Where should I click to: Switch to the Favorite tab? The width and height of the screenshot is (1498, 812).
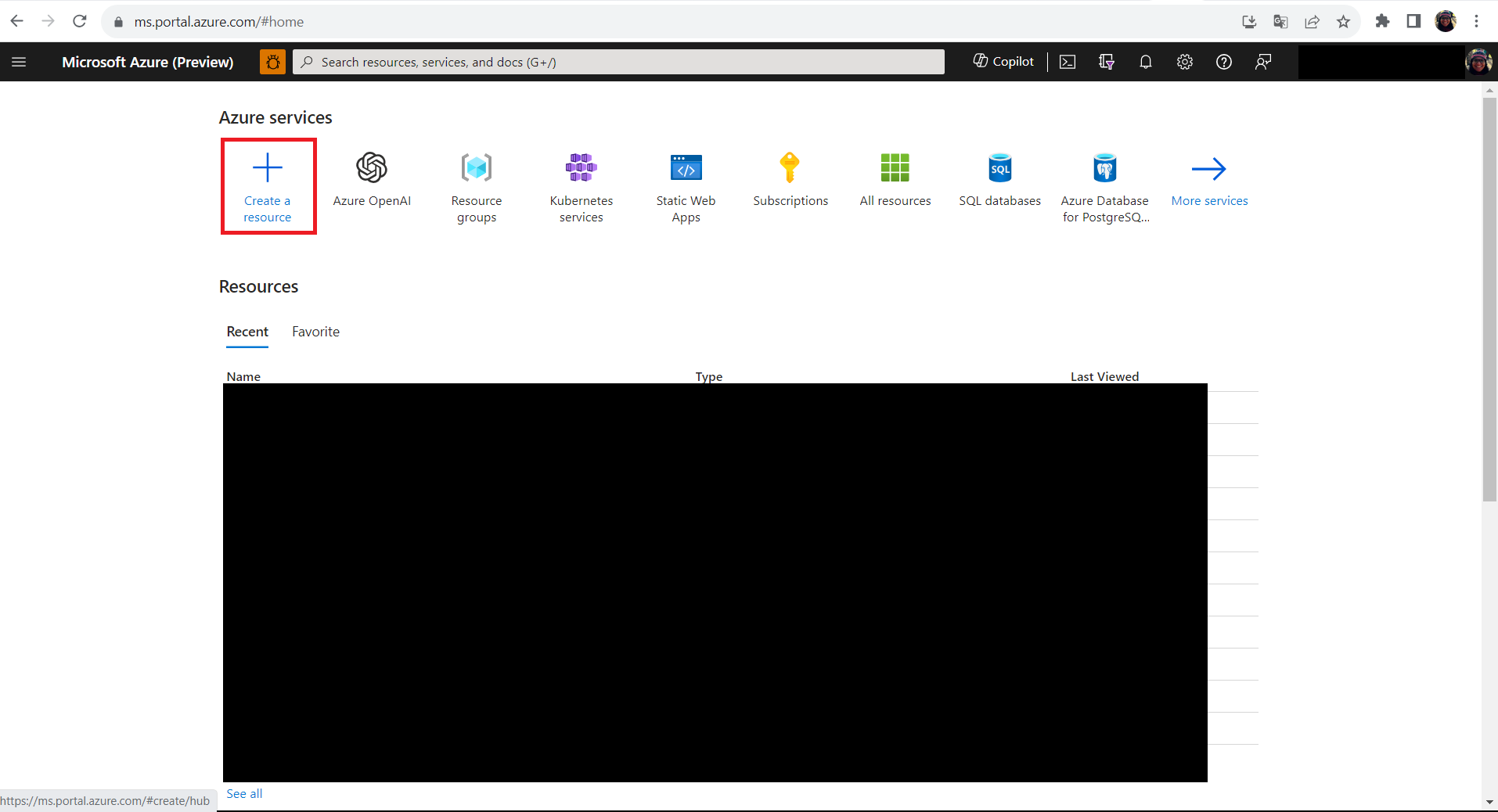[316, 332]
